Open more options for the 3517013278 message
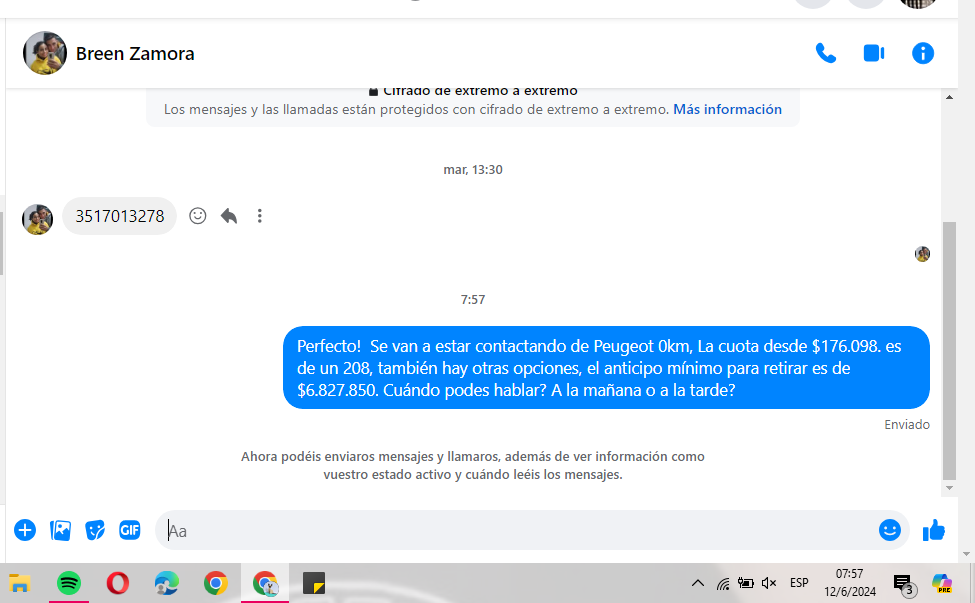The width and height of the screenshot is (975, 603). pyautogui.click(x=259, y=216)
